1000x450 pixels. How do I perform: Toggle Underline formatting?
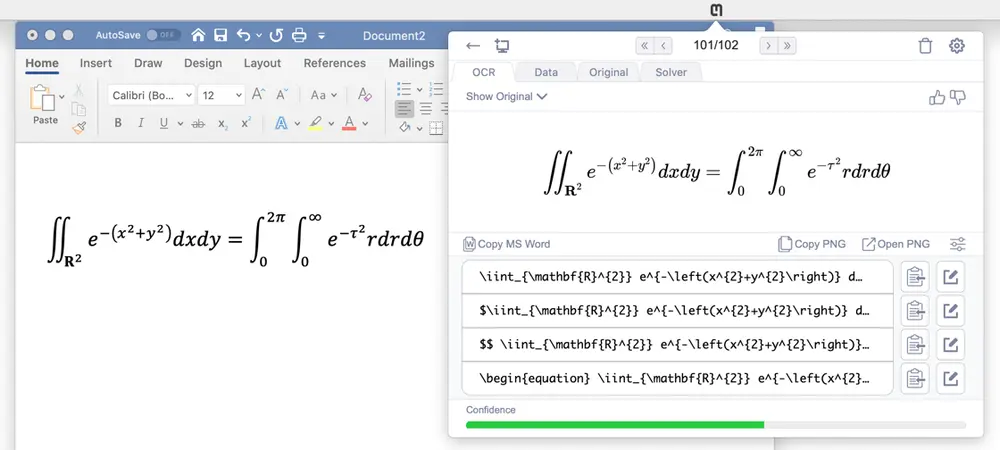164,124
